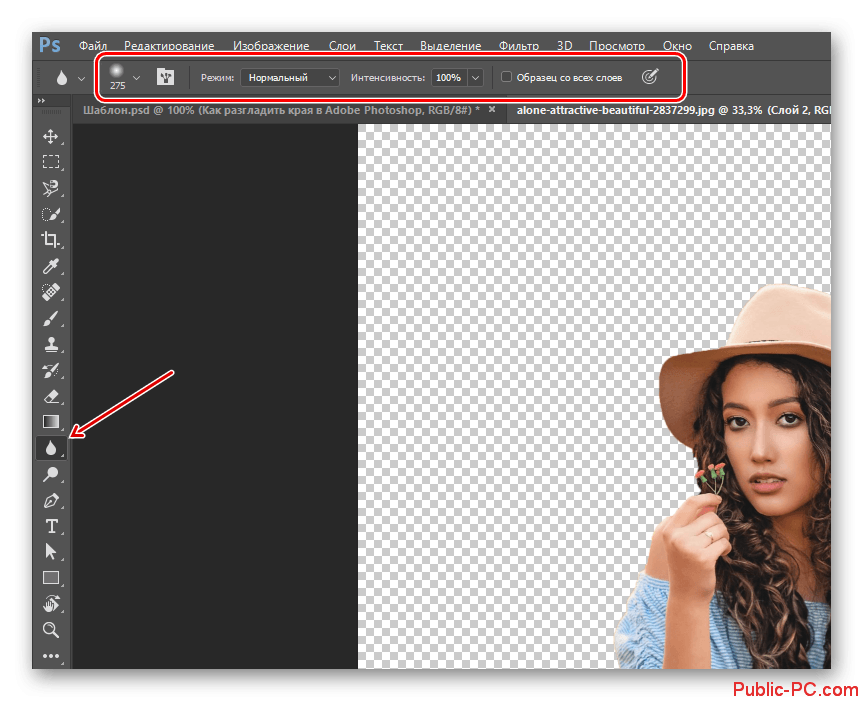Image resolution: width=863 pixels, height=701 pixels.
Task: Close the Шаблон.psd document tab
Action: pos(492,109)
